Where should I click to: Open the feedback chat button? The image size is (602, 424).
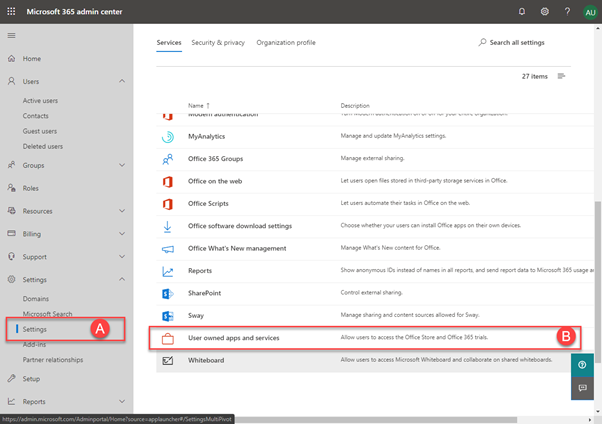click(582, 388)
